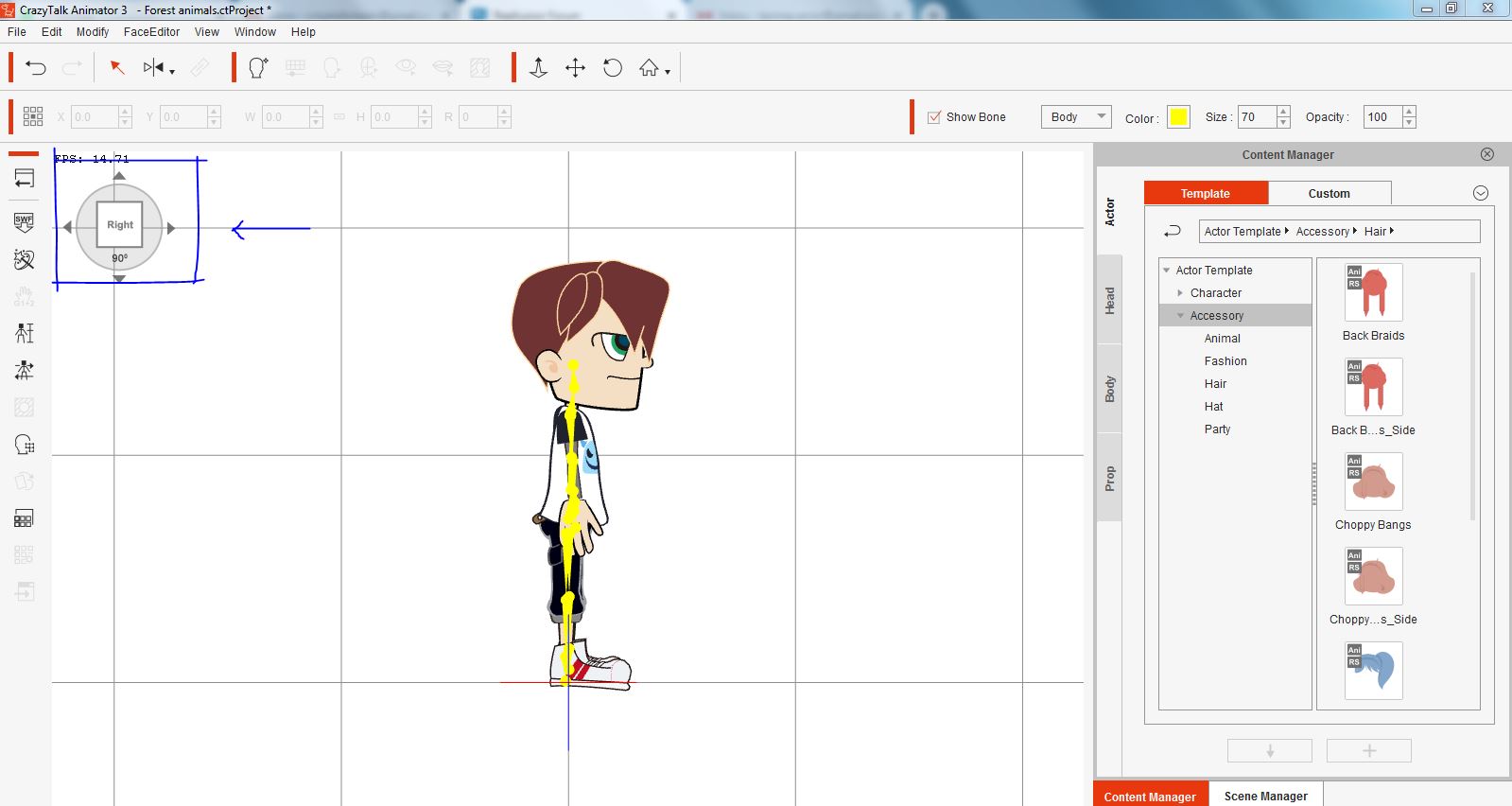Increase Size value with up stepper

pyautogui.click(x=1283, y=112)
